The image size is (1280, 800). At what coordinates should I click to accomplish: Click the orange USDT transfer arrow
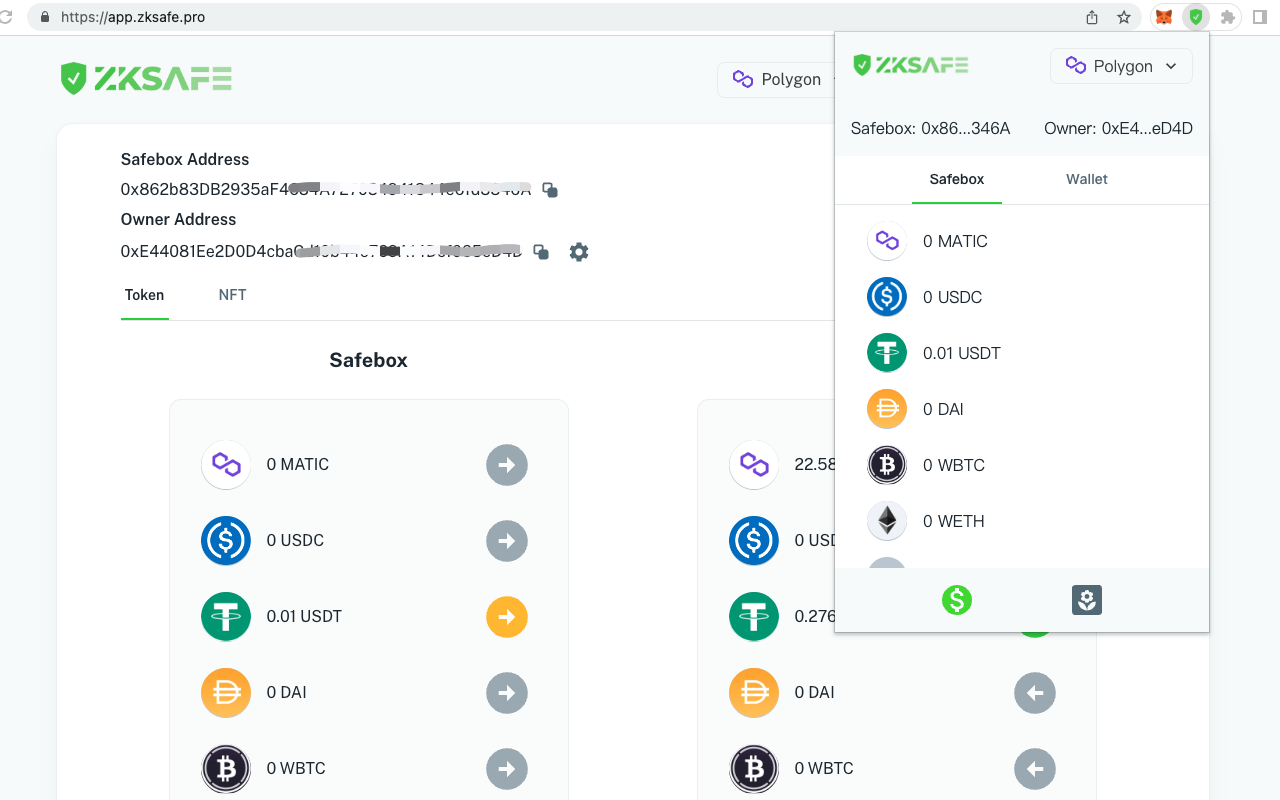(507, 617)
